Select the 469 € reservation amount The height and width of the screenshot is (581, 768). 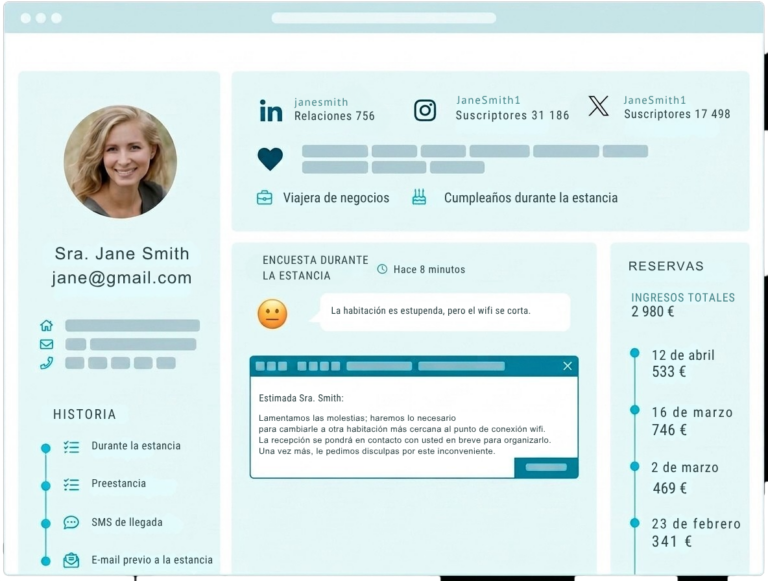[x=670, y=488]
